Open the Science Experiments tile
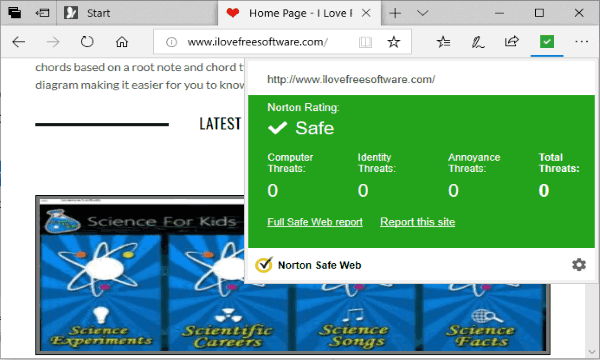 tap(101, 293)
